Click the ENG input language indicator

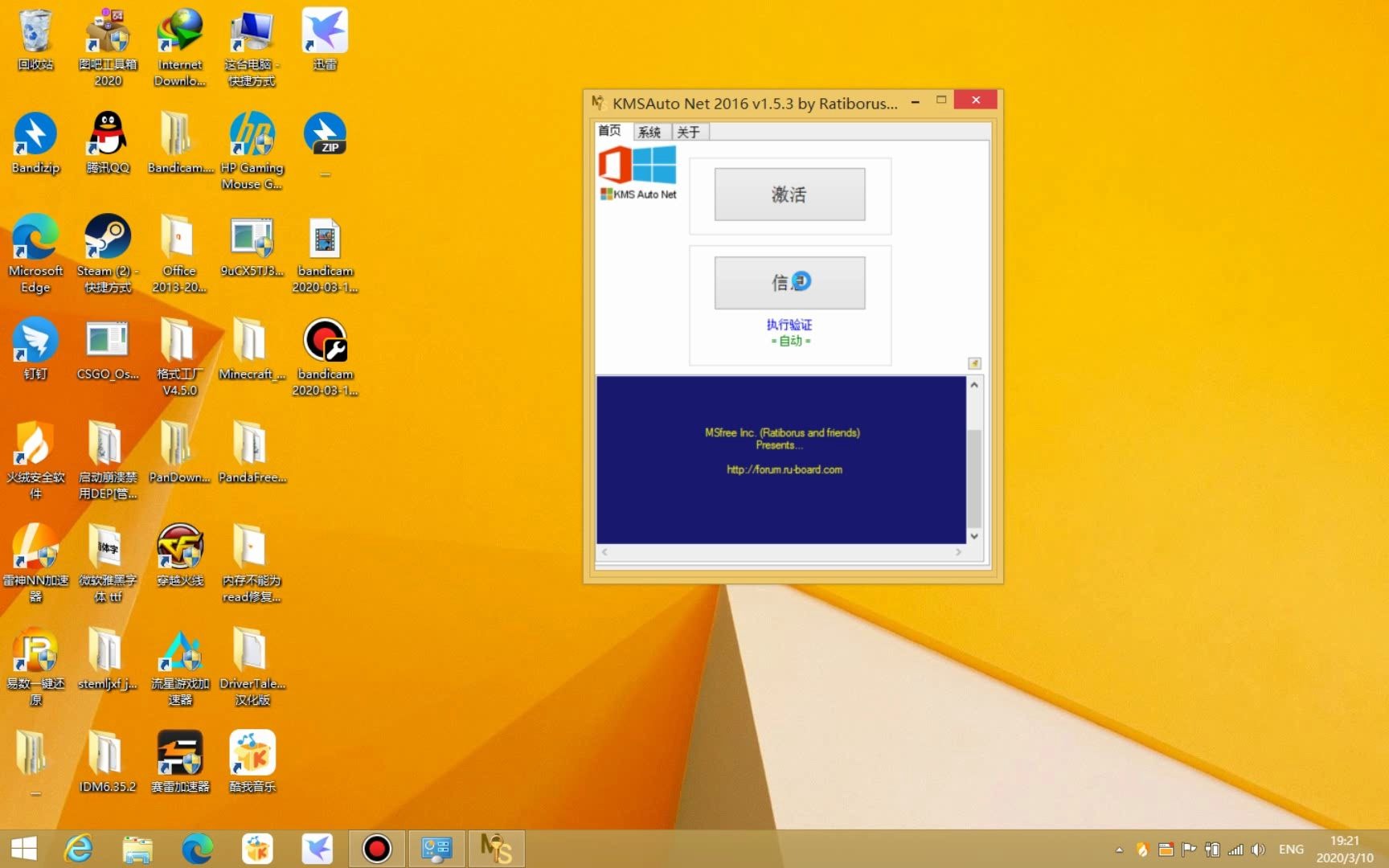(1291, 850)
